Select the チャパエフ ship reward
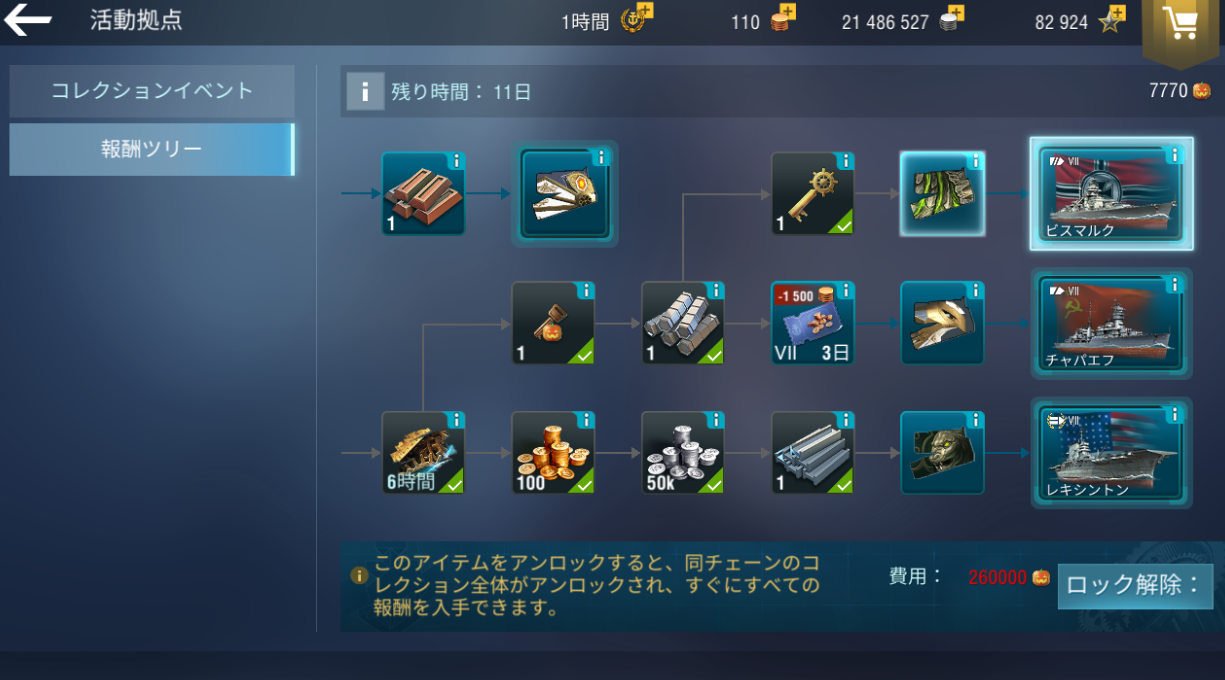 (x=1111, y=323)
